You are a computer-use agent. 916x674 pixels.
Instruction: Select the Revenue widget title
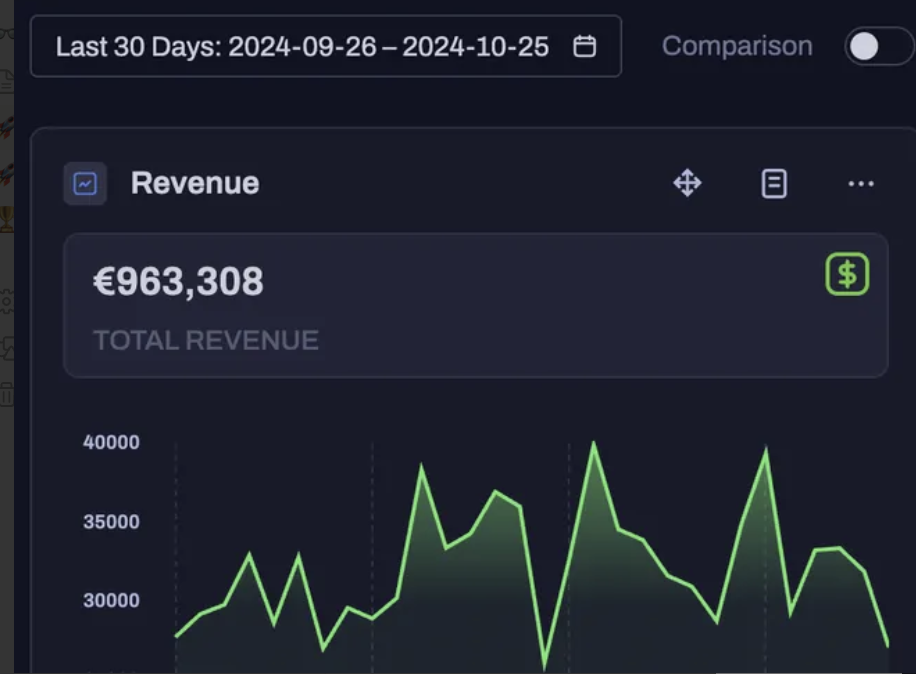tap(195, 184)
